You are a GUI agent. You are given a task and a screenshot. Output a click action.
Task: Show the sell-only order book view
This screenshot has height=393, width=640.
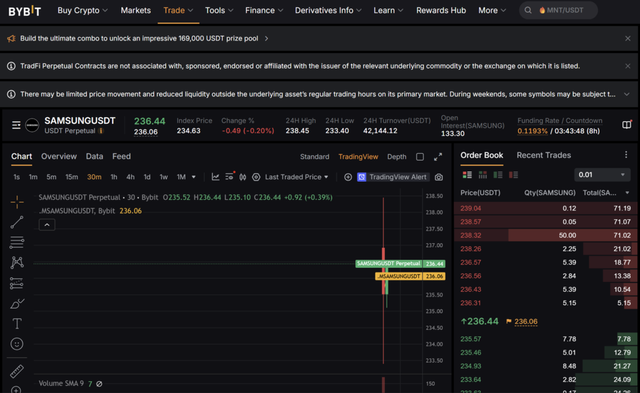(x=513, y=175)
